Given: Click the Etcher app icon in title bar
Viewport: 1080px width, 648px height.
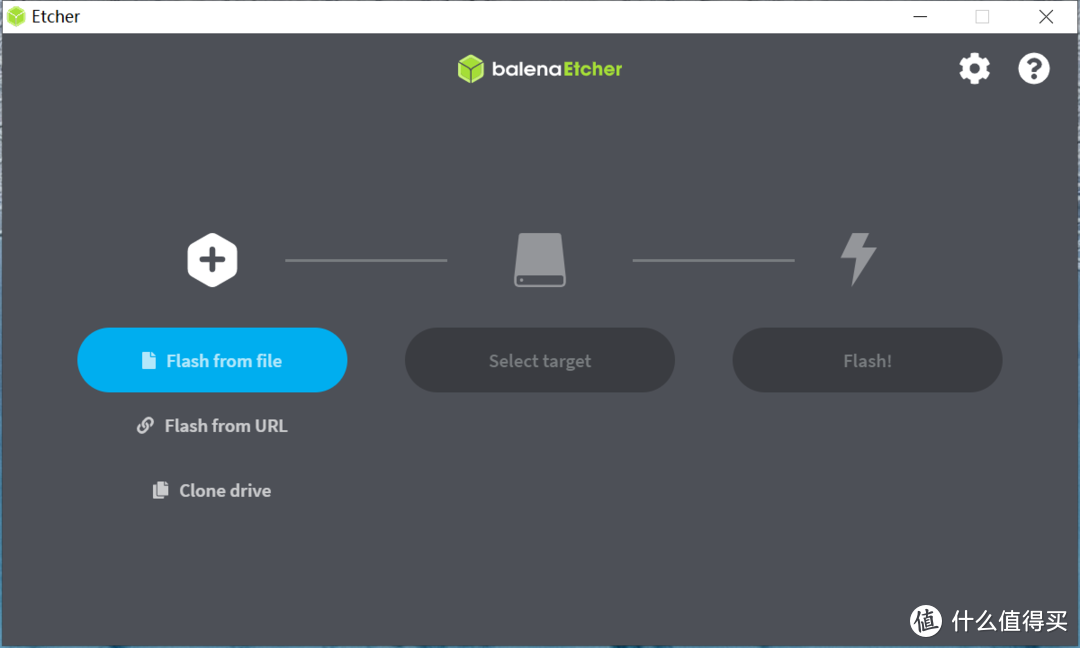Looking at the screenshot, I should pos(16,17).
